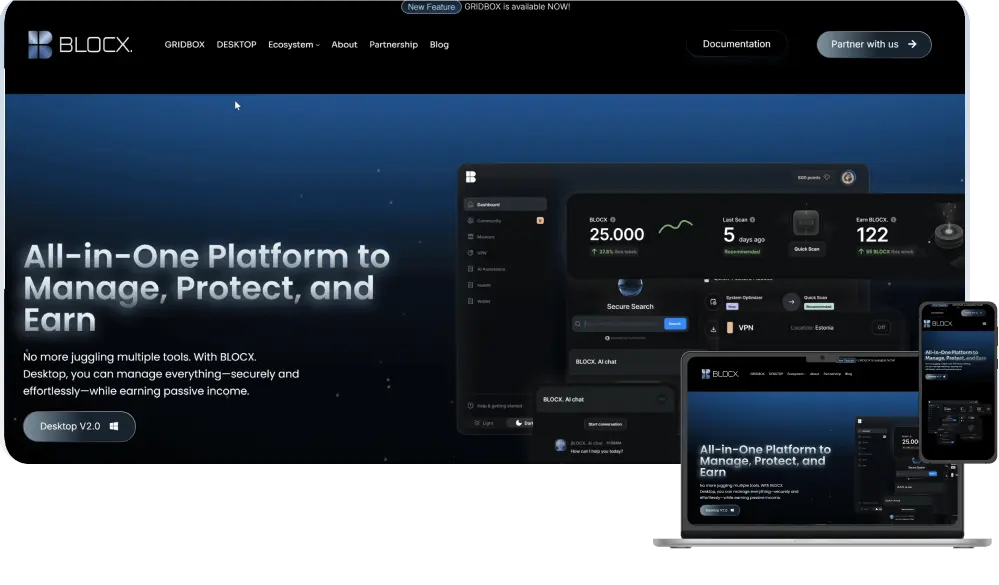Select the VPN sidebar entry

point(477,253)
